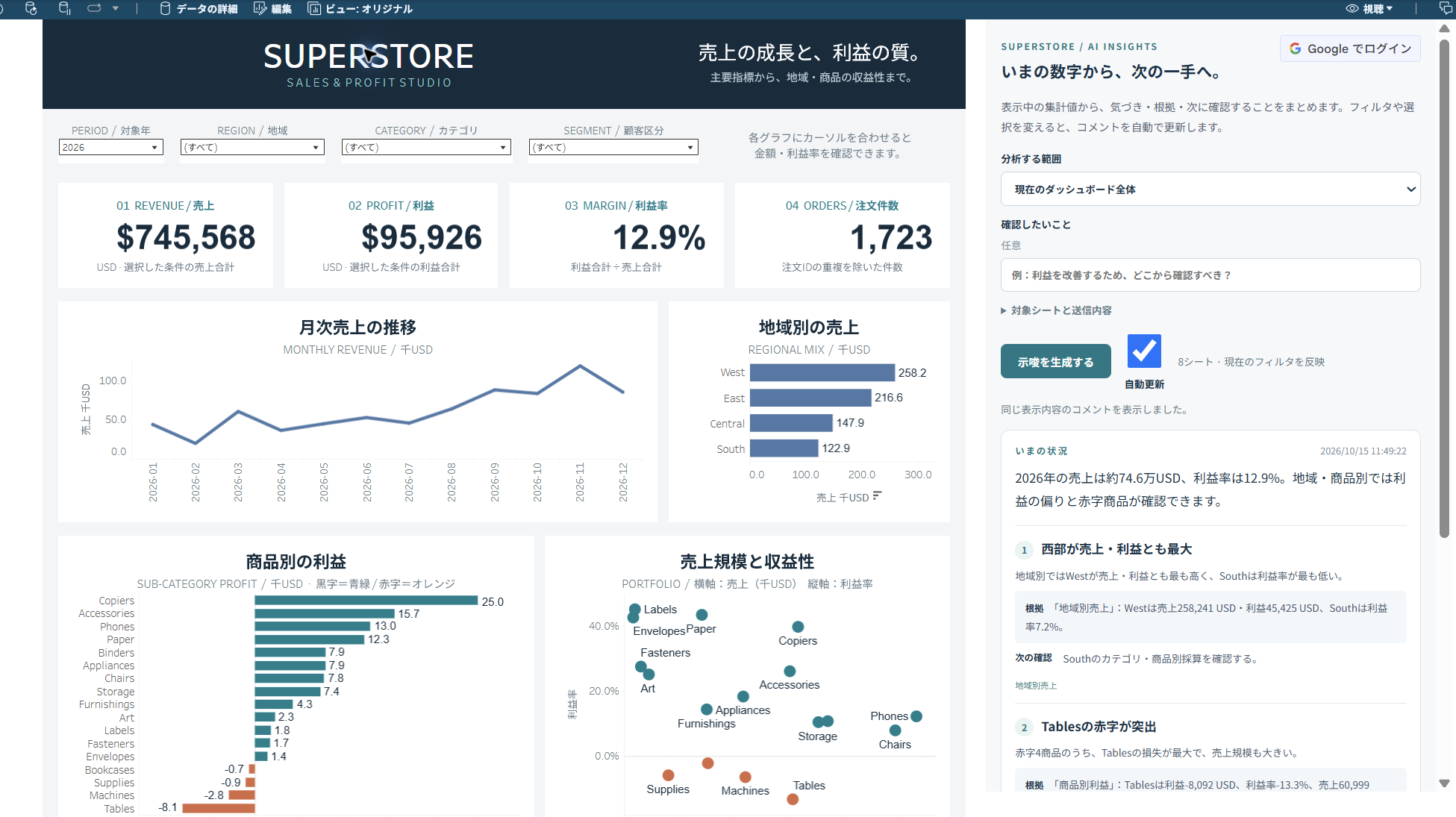Click the comments speech bubble icon

tap(1446, 9)
